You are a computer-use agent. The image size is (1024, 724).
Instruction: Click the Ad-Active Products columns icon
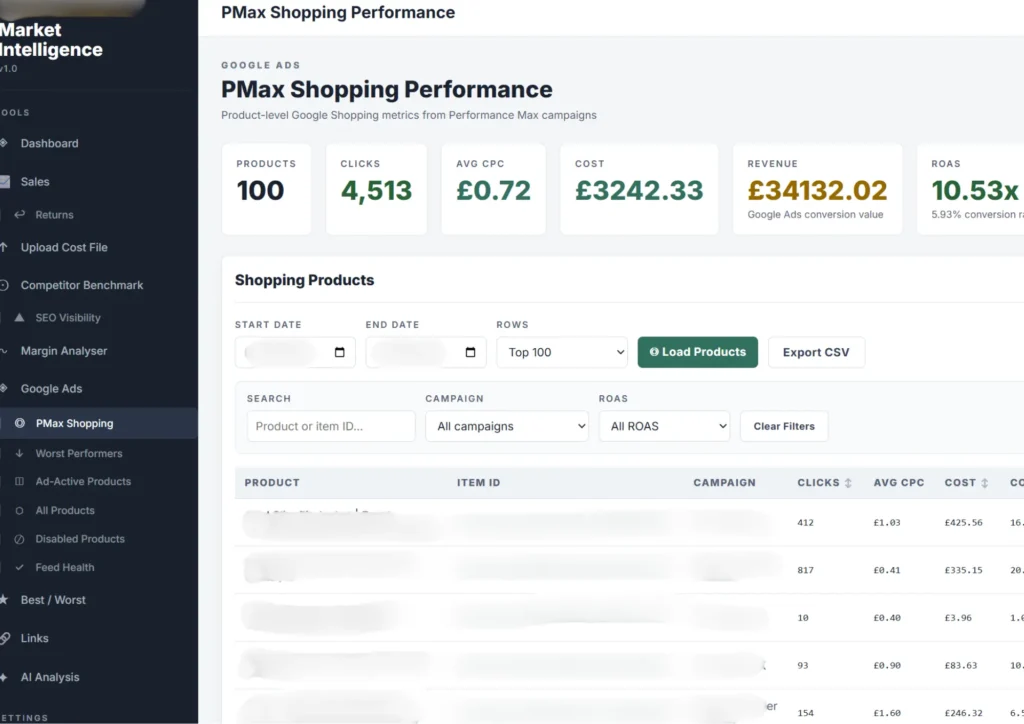pyautogui.click(x=20, y=481)
